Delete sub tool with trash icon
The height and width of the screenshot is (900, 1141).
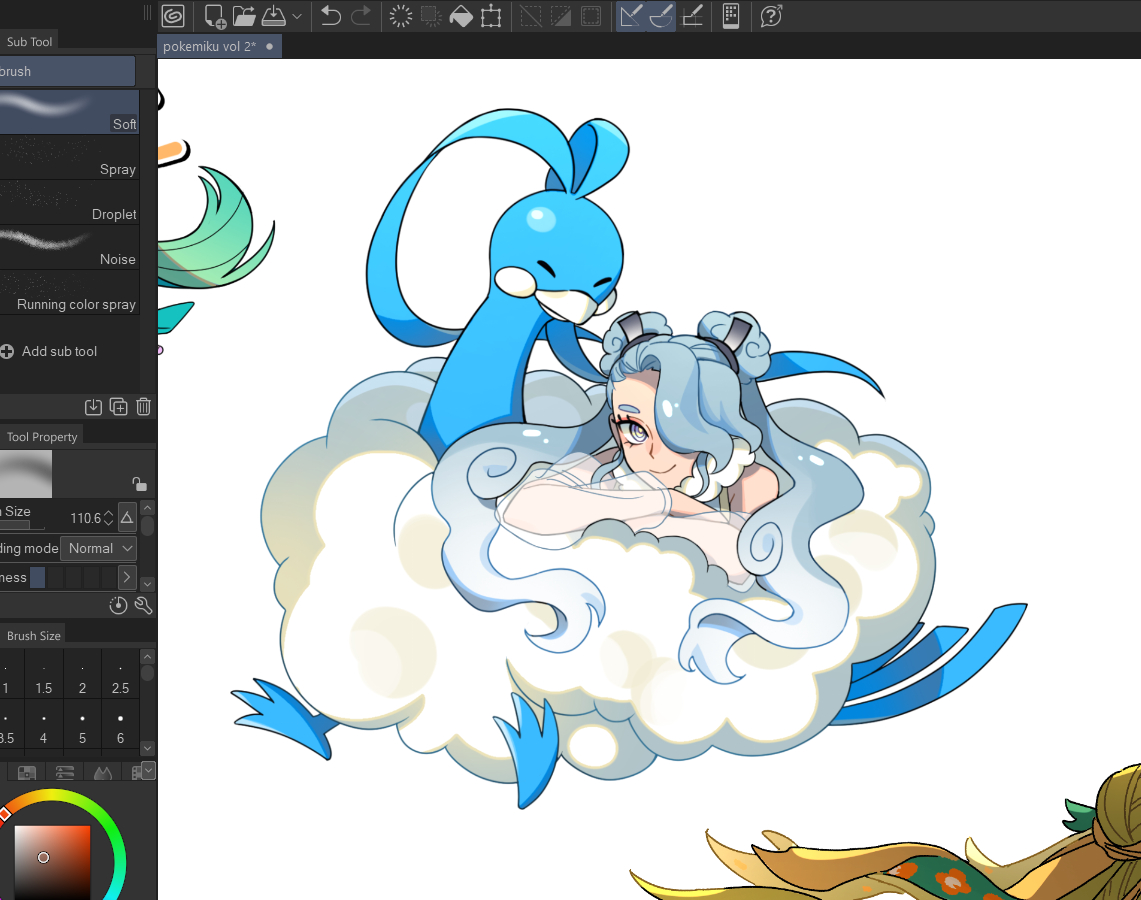143,406
